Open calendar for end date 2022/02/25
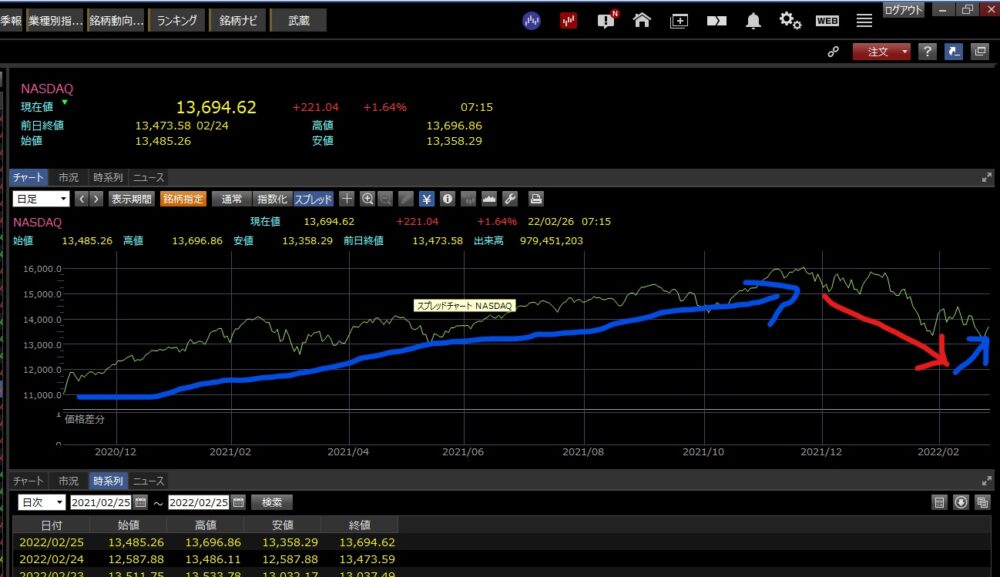Image resolution: width=1000 pixels, height=577 pixels. click(x=238, y=502)
